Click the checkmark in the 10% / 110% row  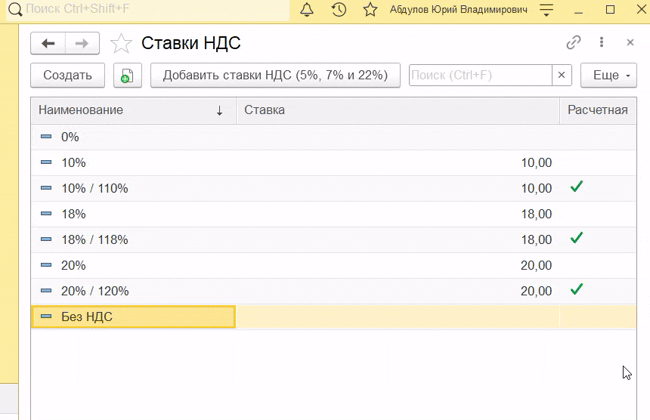(x=576, y=187)
